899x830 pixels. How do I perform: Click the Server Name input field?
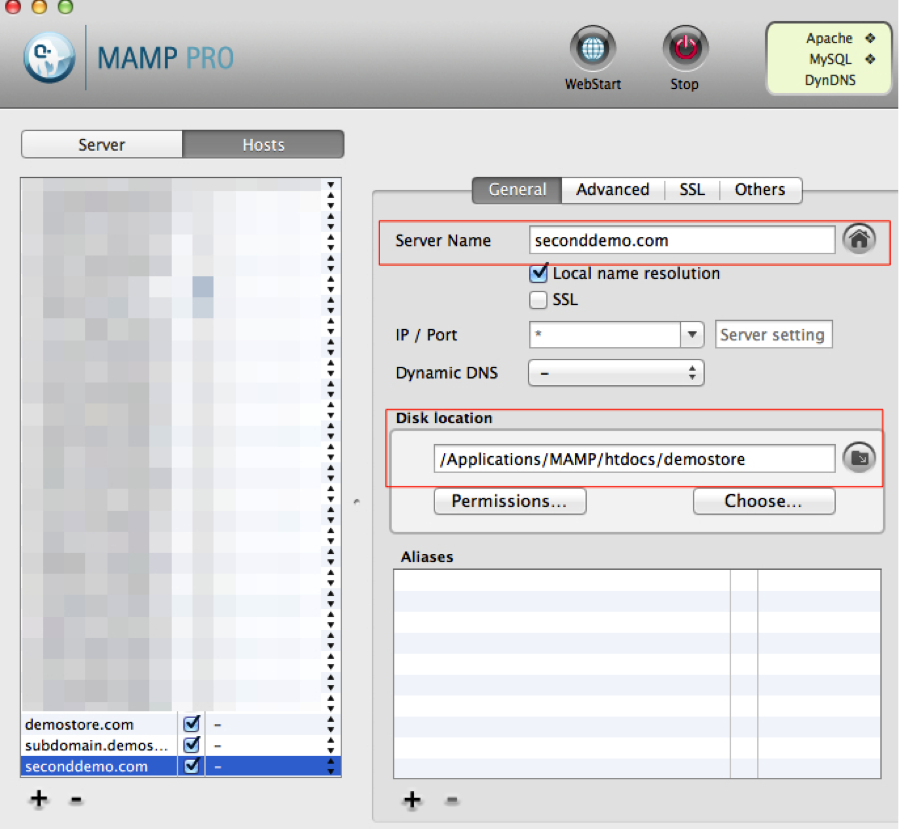[682, 240]
